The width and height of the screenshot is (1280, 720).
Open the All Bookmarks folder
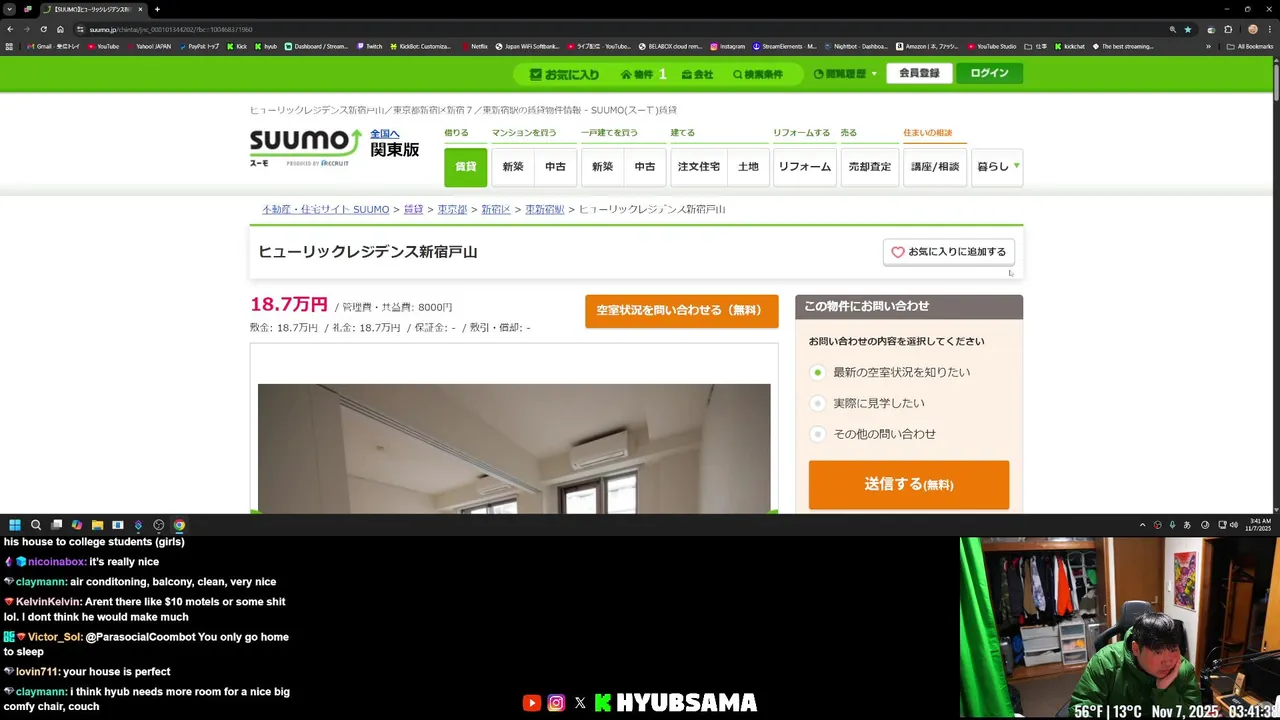pos(1251,46)
